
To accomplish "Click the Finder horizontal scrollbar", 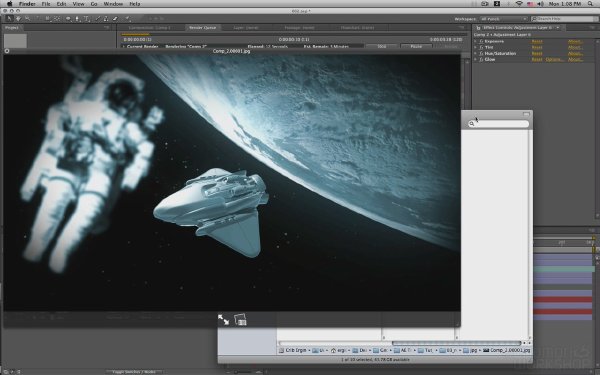I will click(x=456, y=343).
